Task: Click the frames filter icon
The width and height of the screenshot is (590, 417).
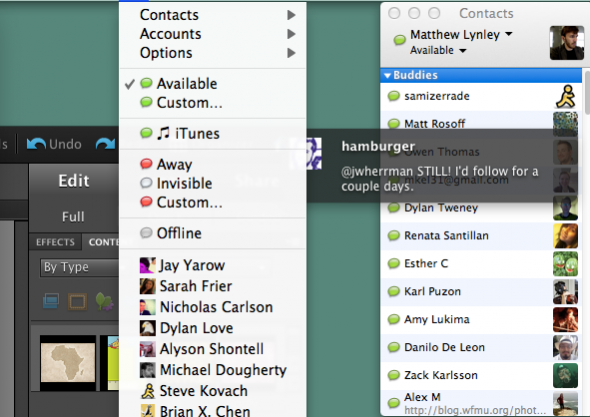Action: point(77,301)
